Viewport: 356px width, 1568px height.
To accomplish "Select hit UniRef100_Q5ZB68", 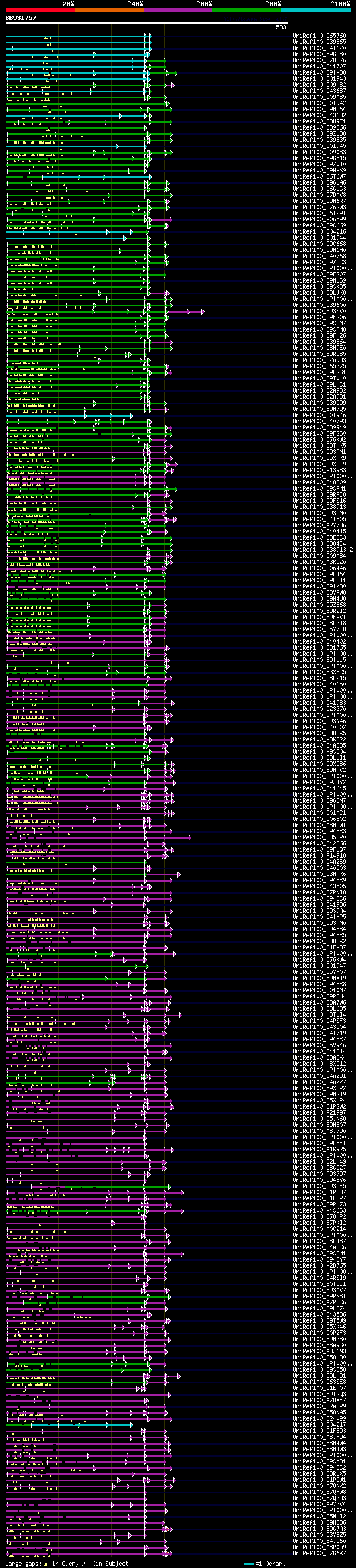I will (x=319, y=605).
